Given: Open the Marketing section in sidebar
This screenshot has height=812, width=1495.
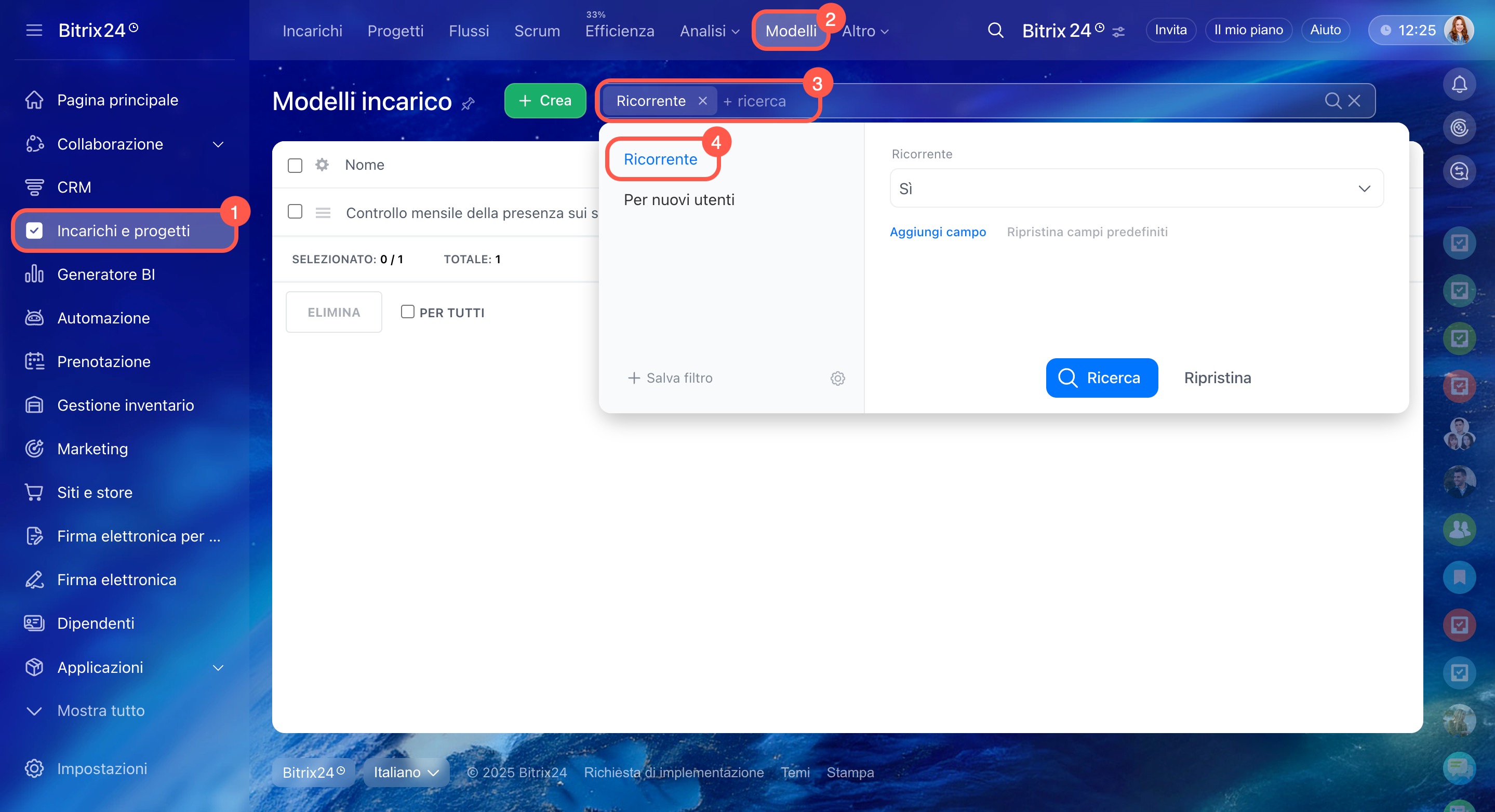Looking at the screenshot, I should (92, 449).
